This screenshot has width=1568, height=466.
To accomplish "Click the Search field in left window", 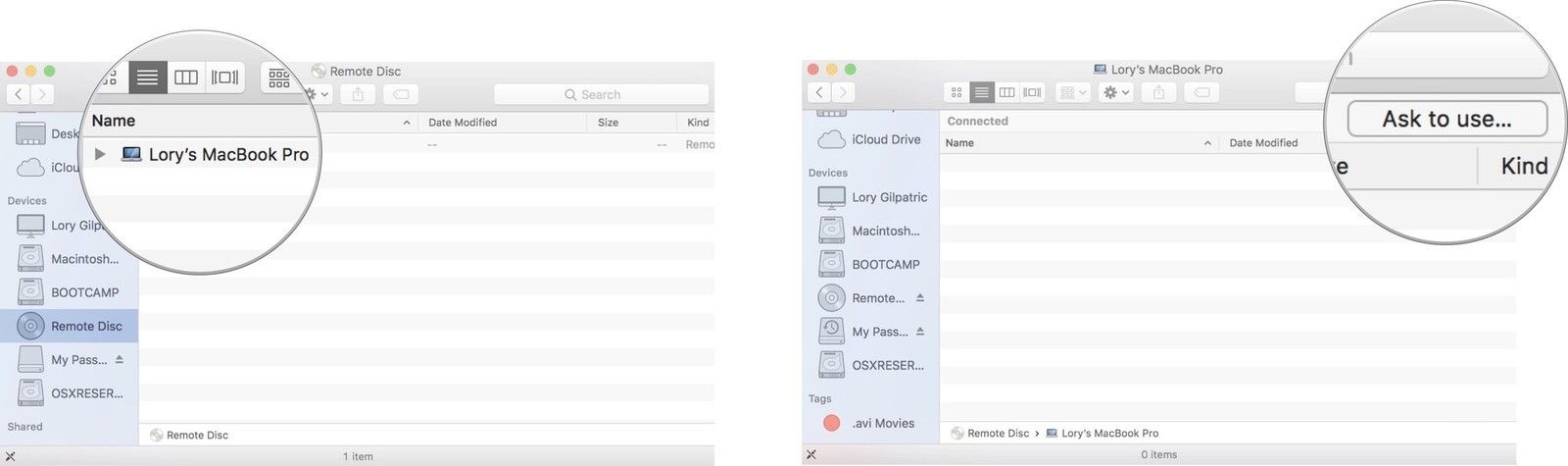I will (601, 94).
